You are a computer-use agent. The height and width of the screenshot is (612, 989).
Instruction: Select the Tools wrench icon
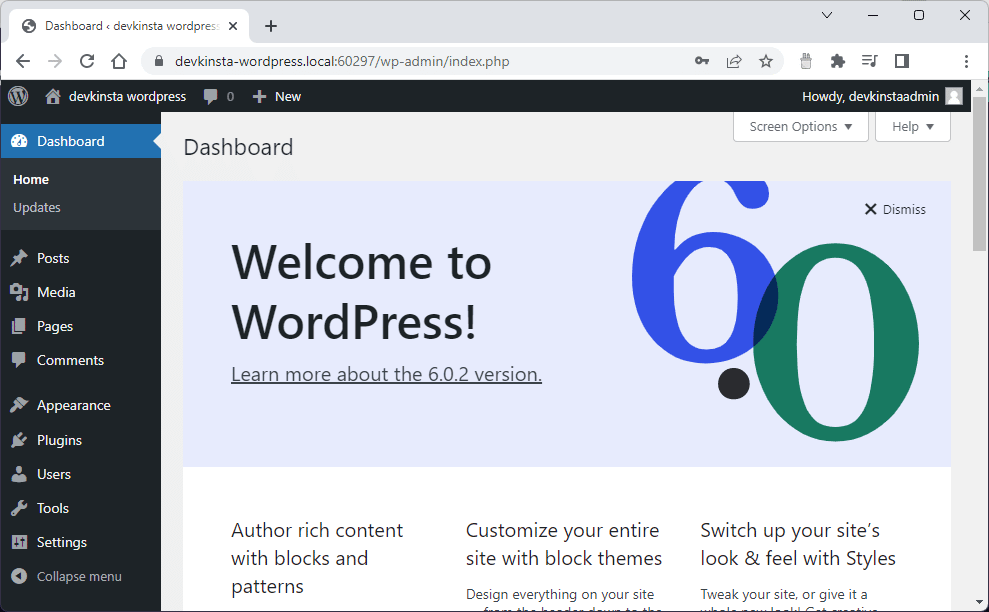[x=20, y=508]
